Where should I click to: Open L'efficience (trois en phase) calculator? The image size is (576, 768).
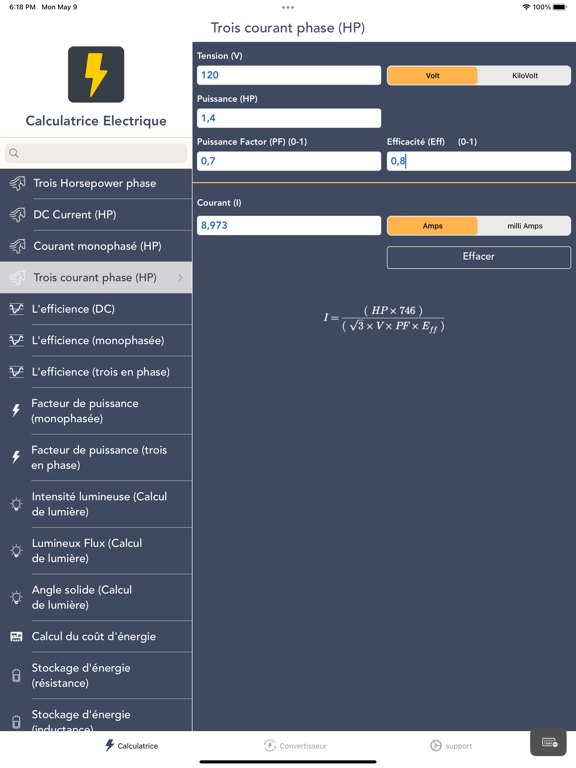click(96, 372)
